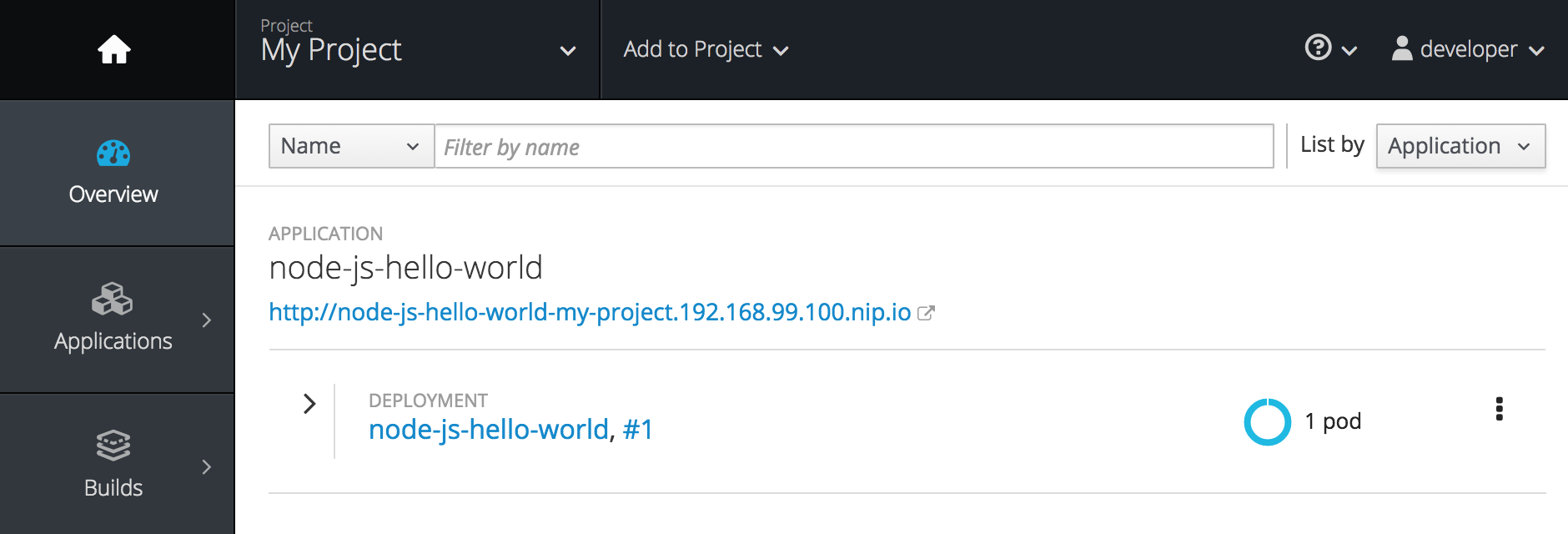Click the node-js-hello-world application heading
The width and height of the screenshot is (1568, 534).
point(405,268)
